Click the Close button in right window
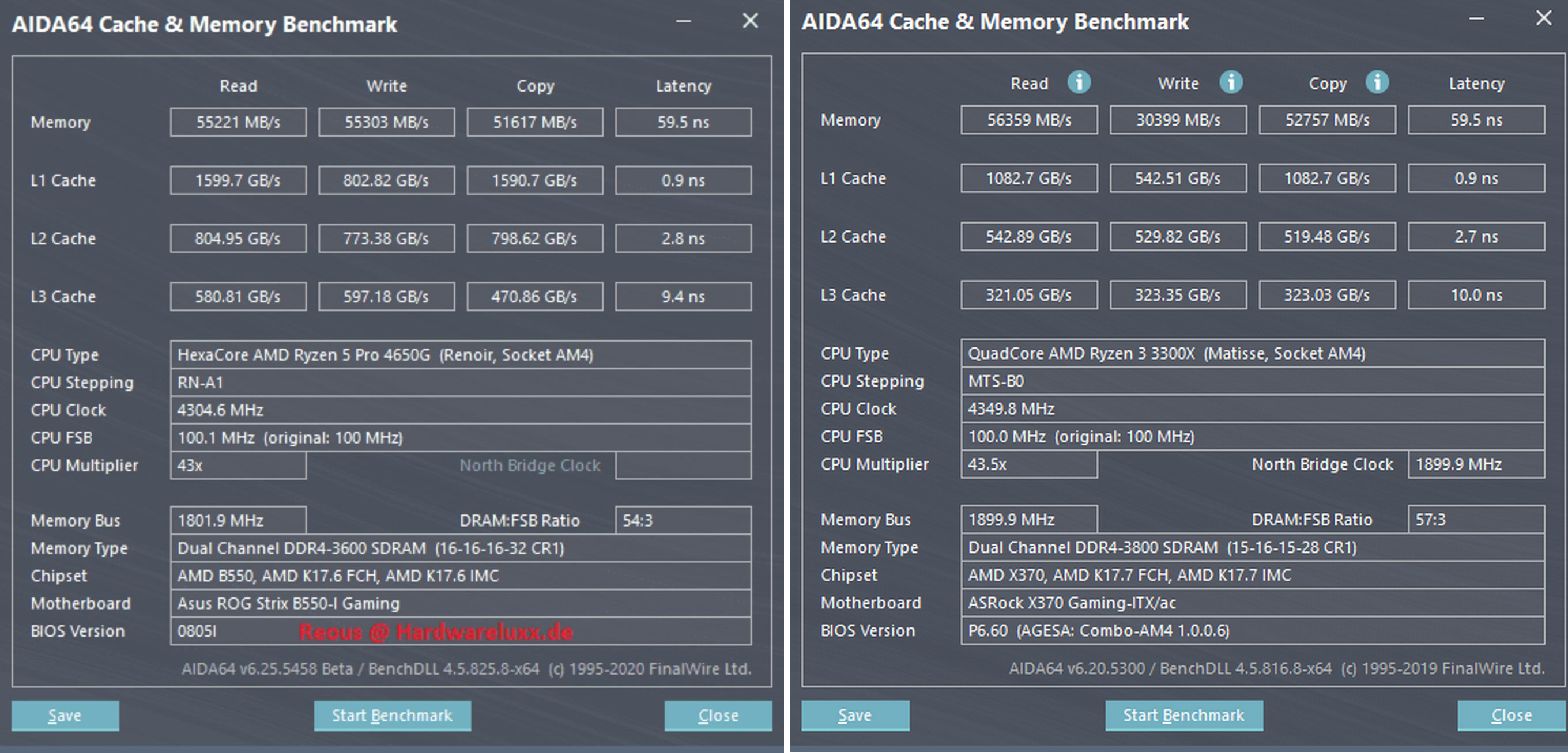 click(x=1511, y=716)
